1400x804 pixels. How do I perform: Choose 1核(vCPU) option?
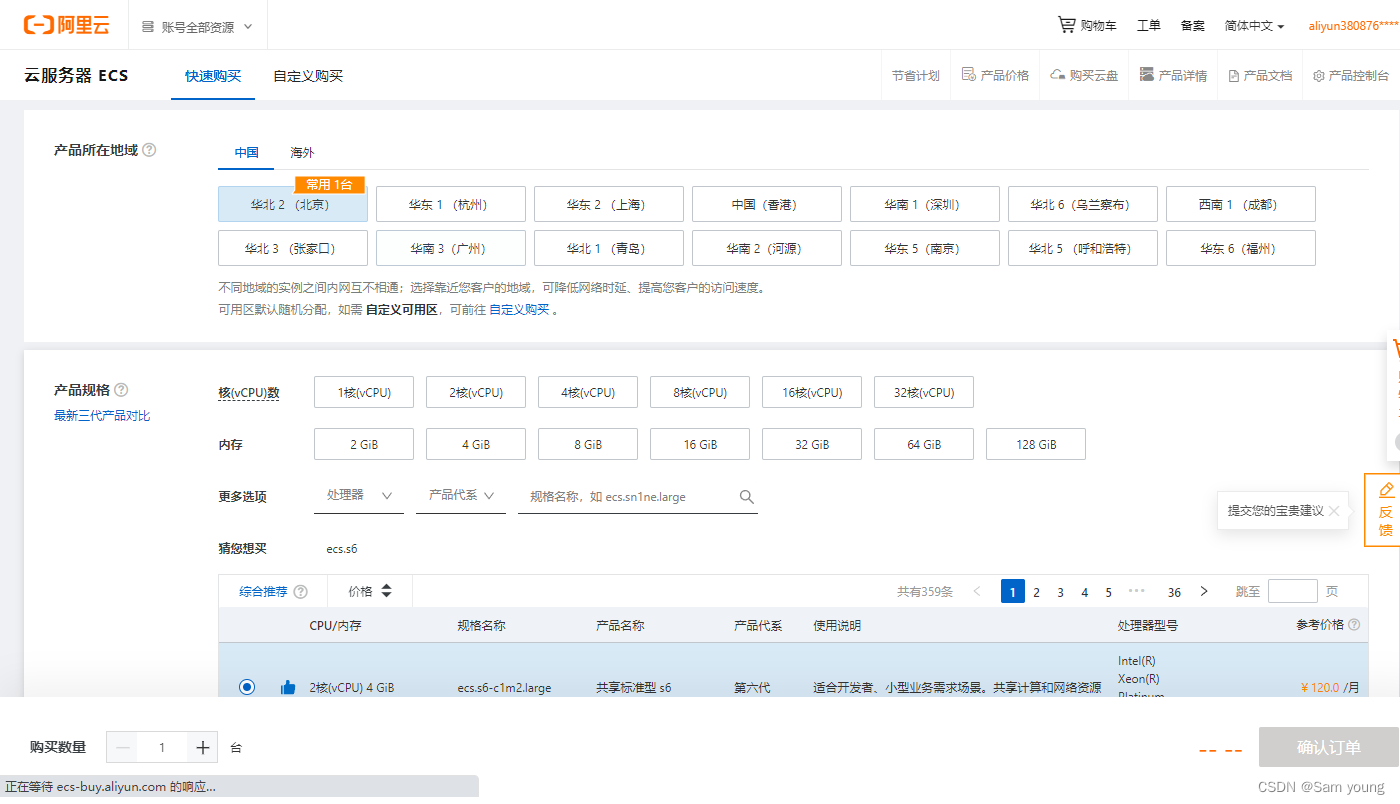click(364, 392)
